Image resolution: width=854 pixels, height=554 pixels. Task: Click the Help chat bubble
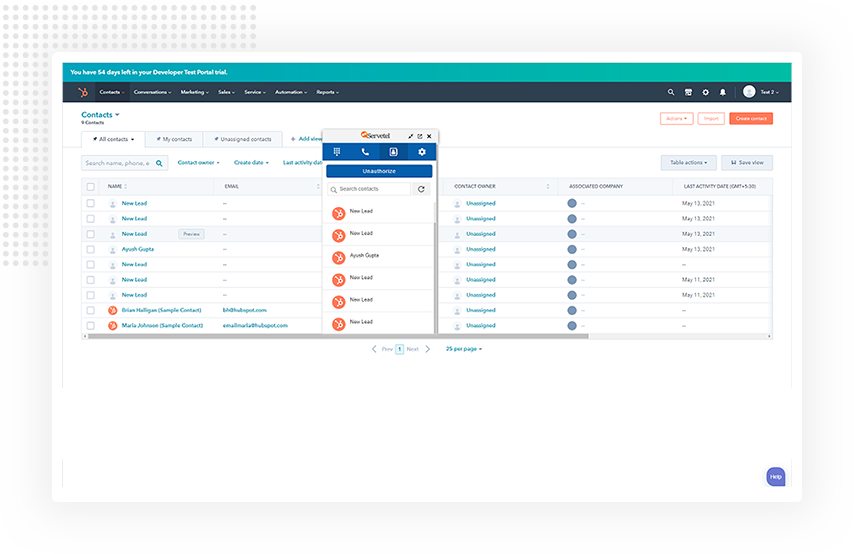click(x=776, y=477)
